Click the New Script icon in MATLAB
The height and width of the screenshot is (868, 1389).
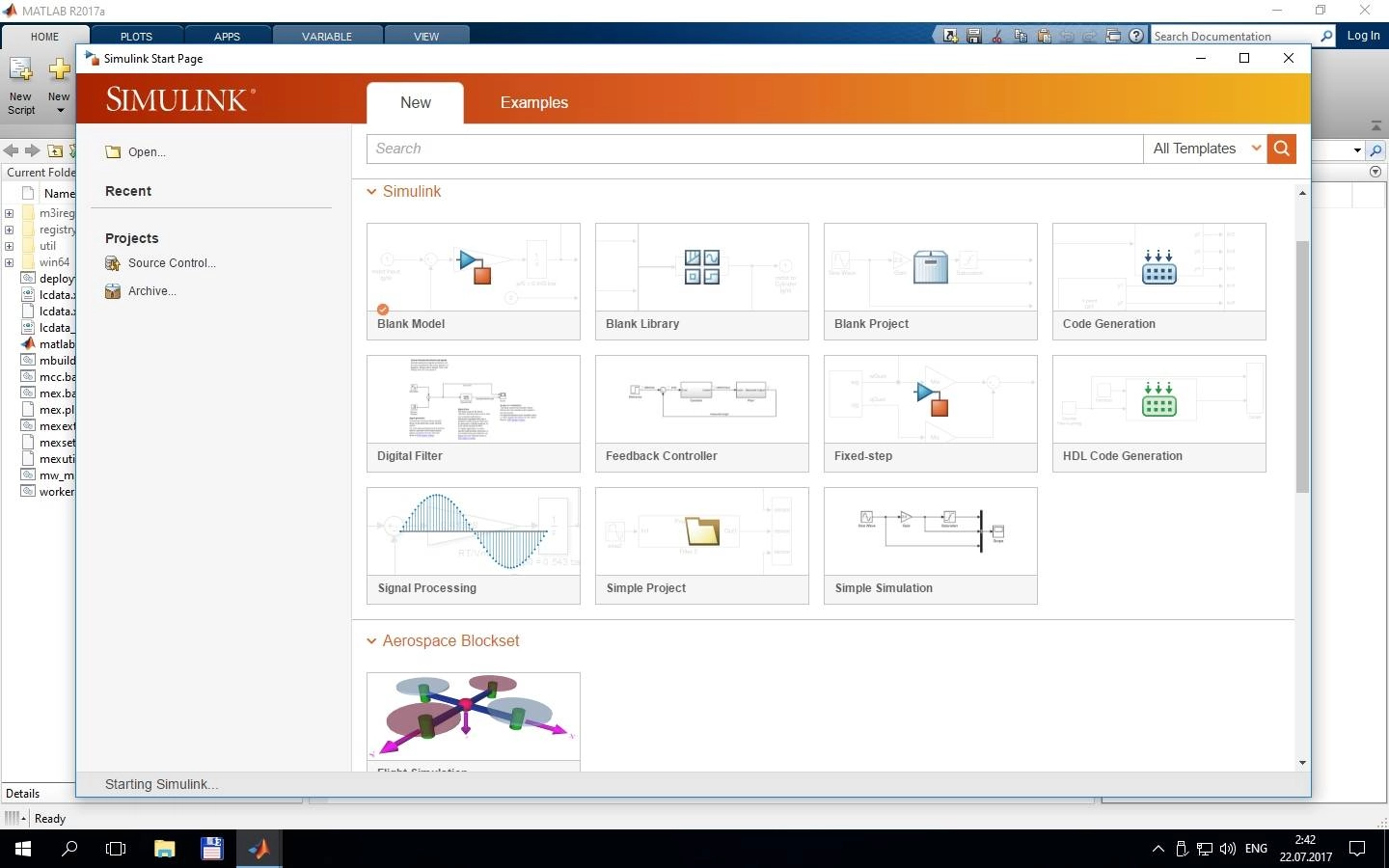coord(20,69)
